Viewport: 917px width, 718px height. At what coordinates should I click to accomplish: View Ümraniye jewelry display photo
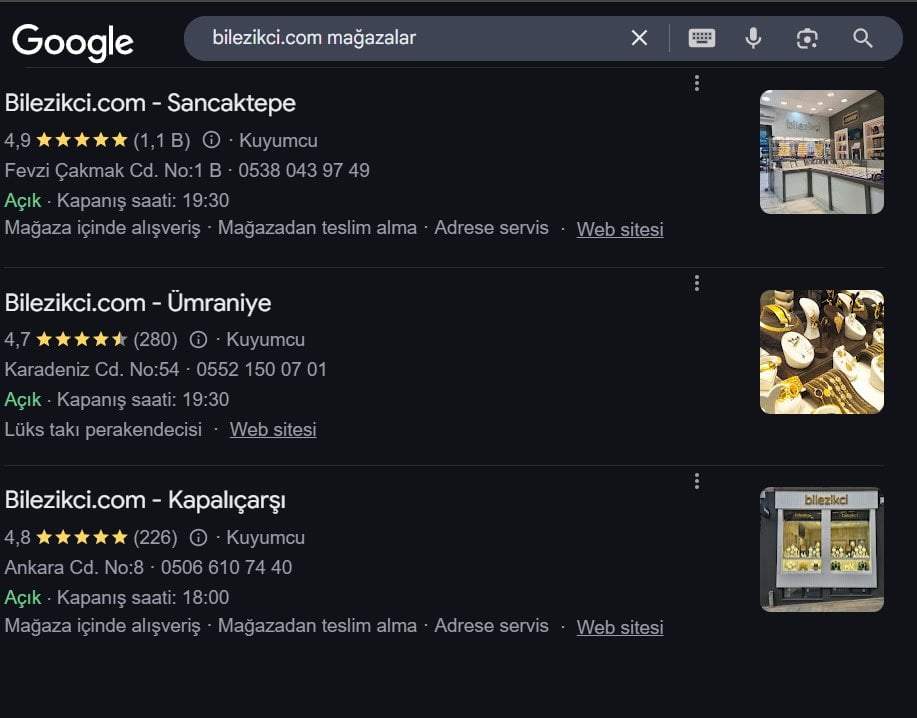822,352
